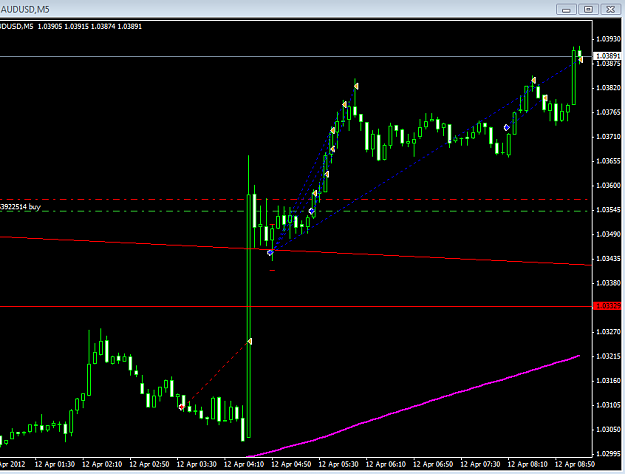Click the low price 1.03874 in the chart header
Image resolution: width=625 pixels, height=474 pixels.
(103, 27)
